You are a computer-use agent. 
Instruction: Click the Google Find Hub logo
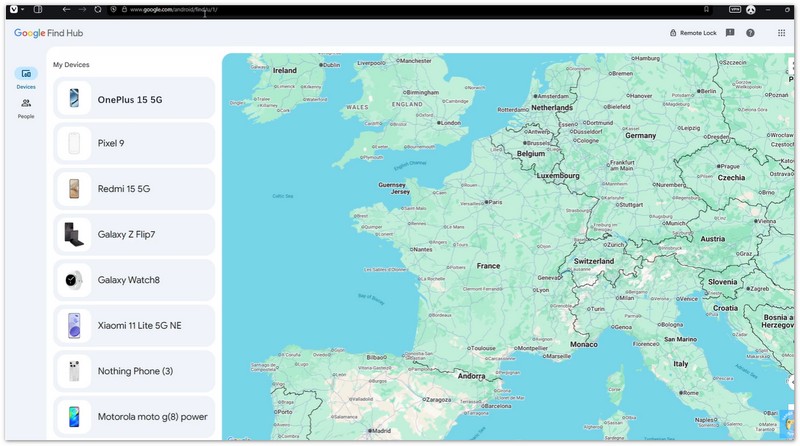(x=48, y=33)
